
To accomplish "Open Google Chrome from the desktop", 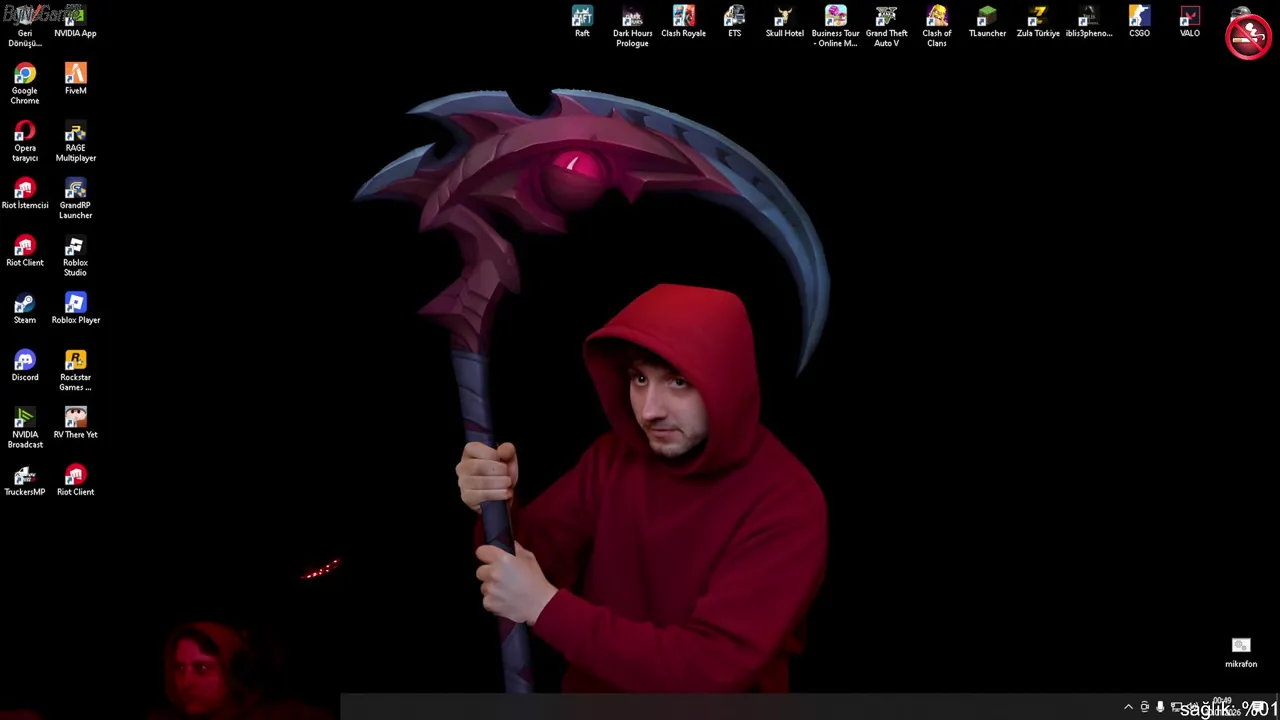I will click(x=25, y=84).
